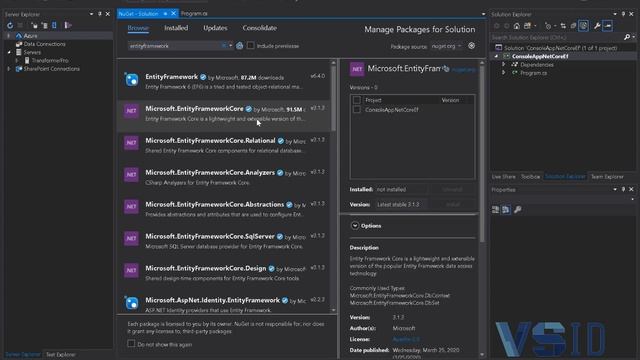Check the ConsoleAppNetCoreEF project checkbox
Viewport: 640px width, 360px height.
(357, 110)
